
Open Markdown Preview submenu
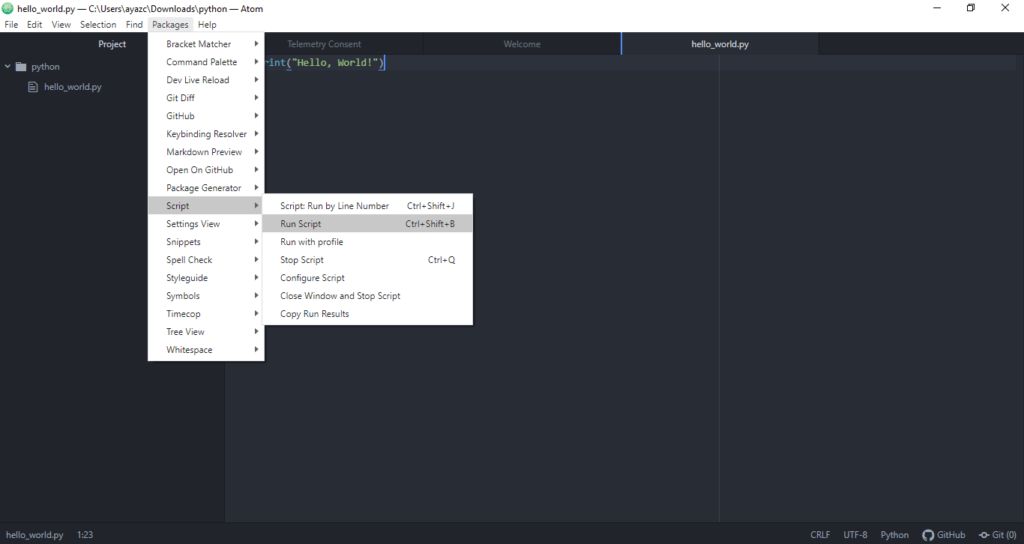click(206, 152)
